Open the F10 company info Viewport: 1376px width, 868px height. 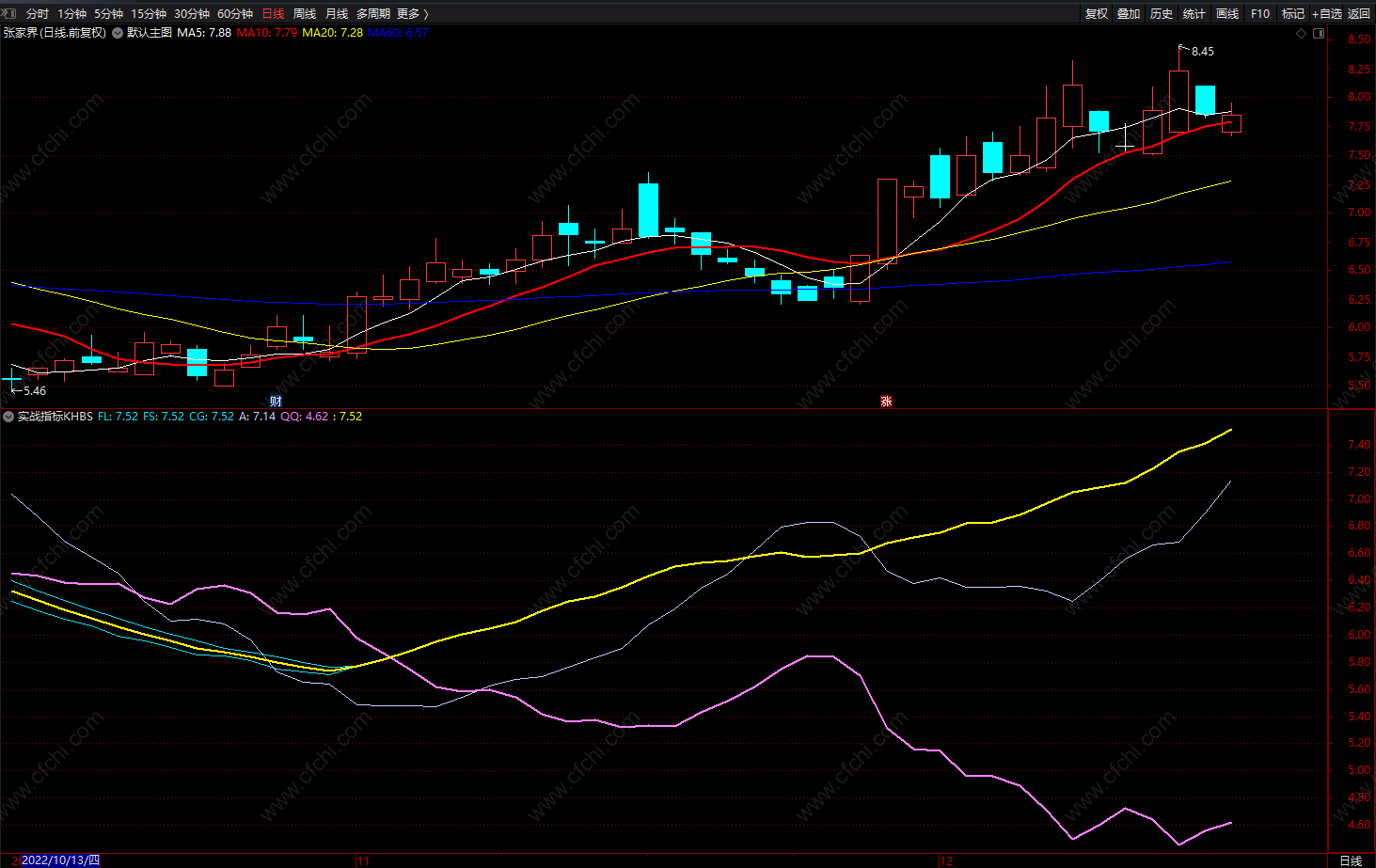pyautogui.click(x=1260, y=14)
